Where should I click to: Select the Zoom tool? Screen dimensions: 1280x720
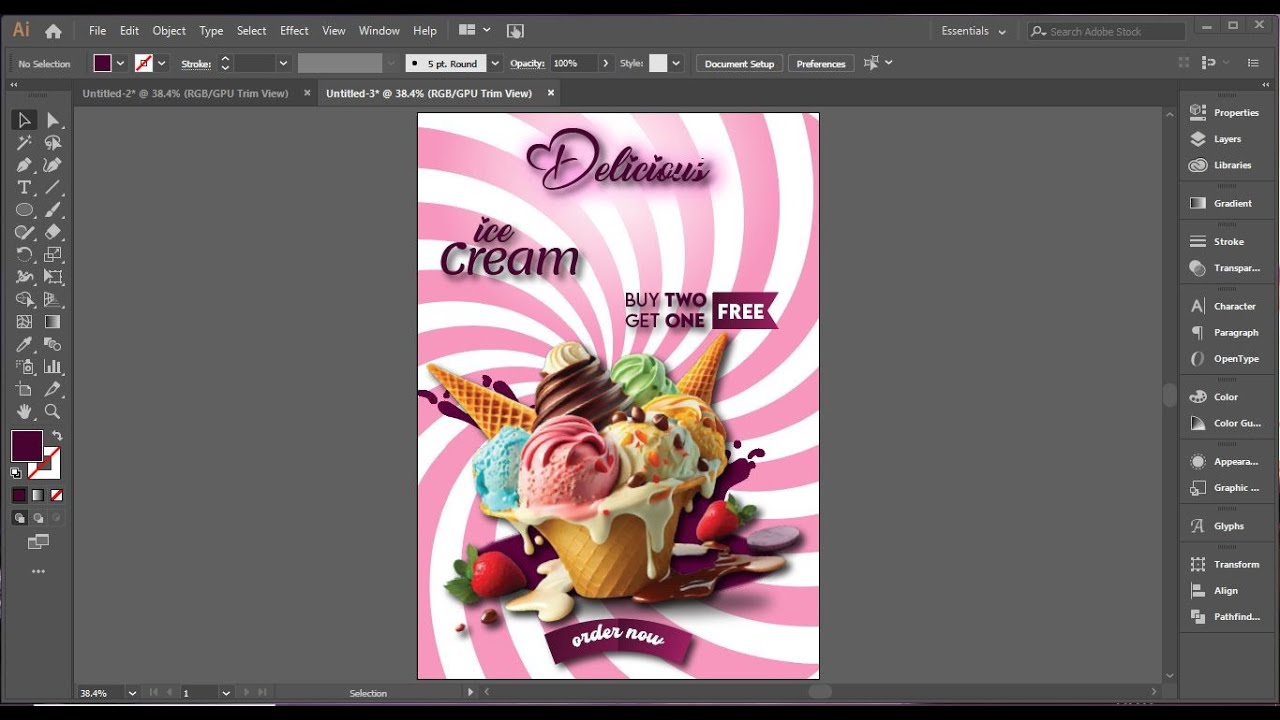click(53, 411)
